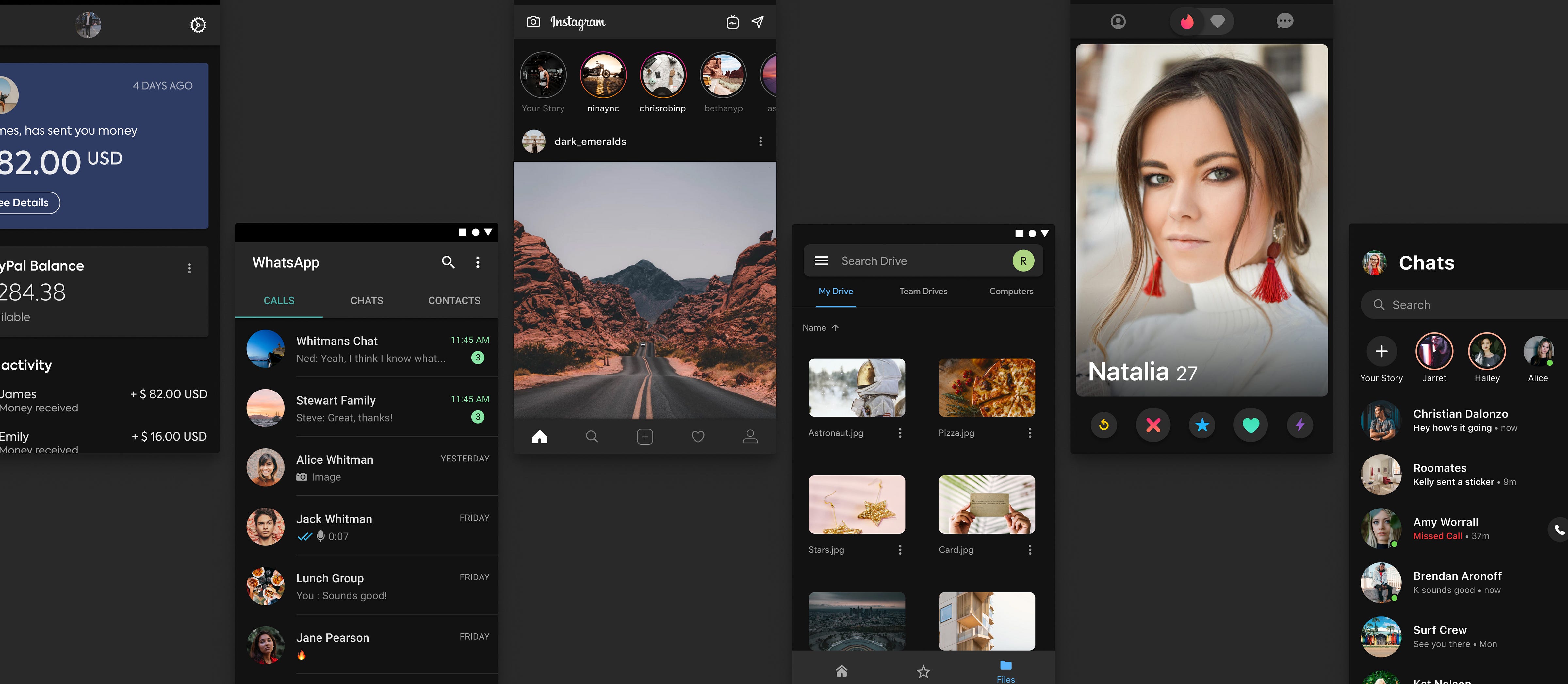Image resolution: width=1568 pixels, height=684 pixels.
Task: Open the WhatsApp overflow menu
Action: (478, 262)
